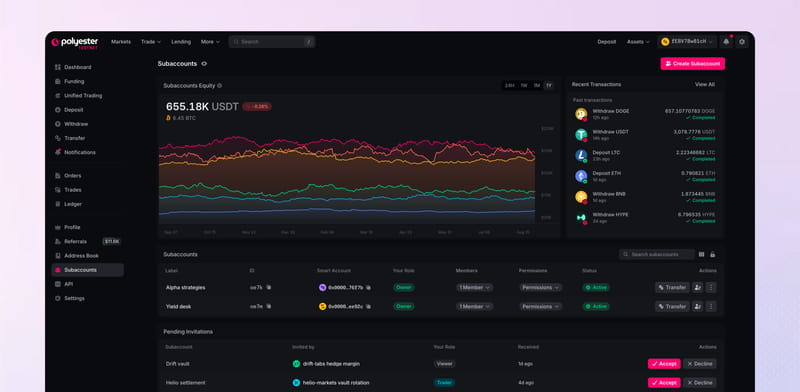
Task: Open the Markets menu item
Action: click(121, 42)
